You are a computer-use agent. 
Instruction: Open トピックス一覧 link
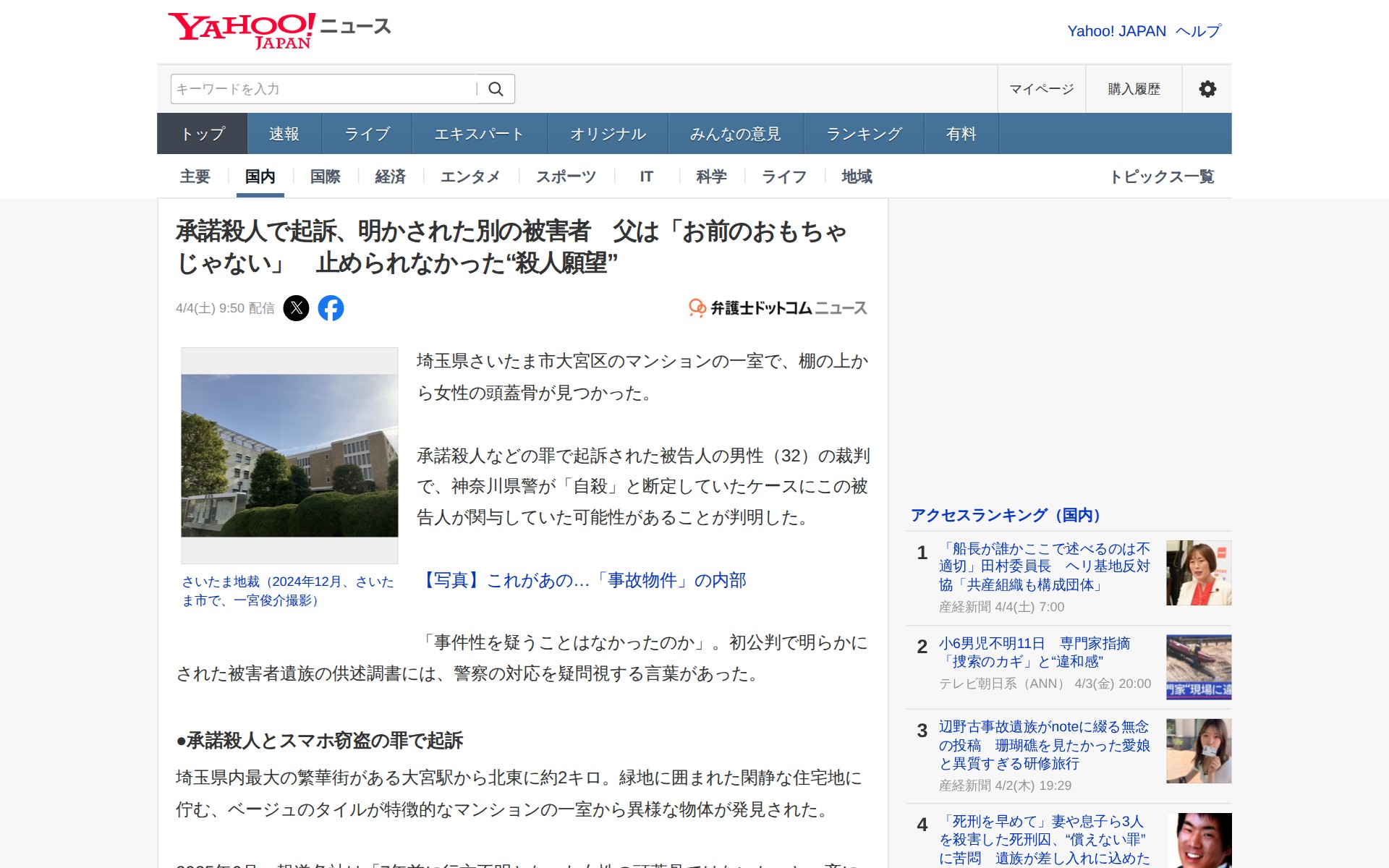(1162, 176)
